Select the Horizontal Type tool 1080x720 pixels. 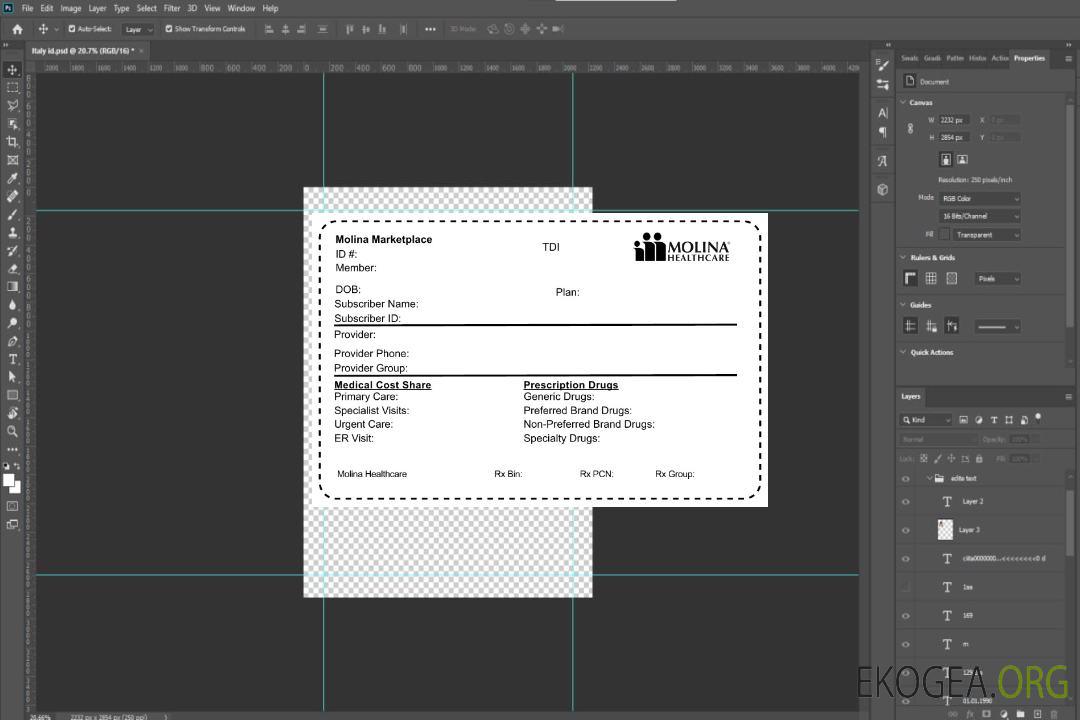(x=12, y=359)
